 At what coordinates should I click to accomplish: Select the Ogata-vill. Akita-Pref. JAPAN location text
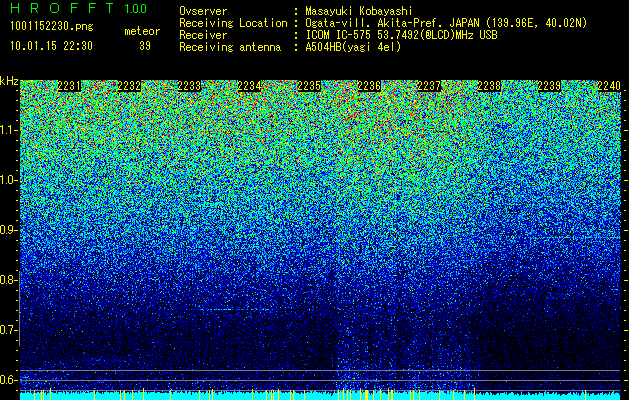pos(446,23)
